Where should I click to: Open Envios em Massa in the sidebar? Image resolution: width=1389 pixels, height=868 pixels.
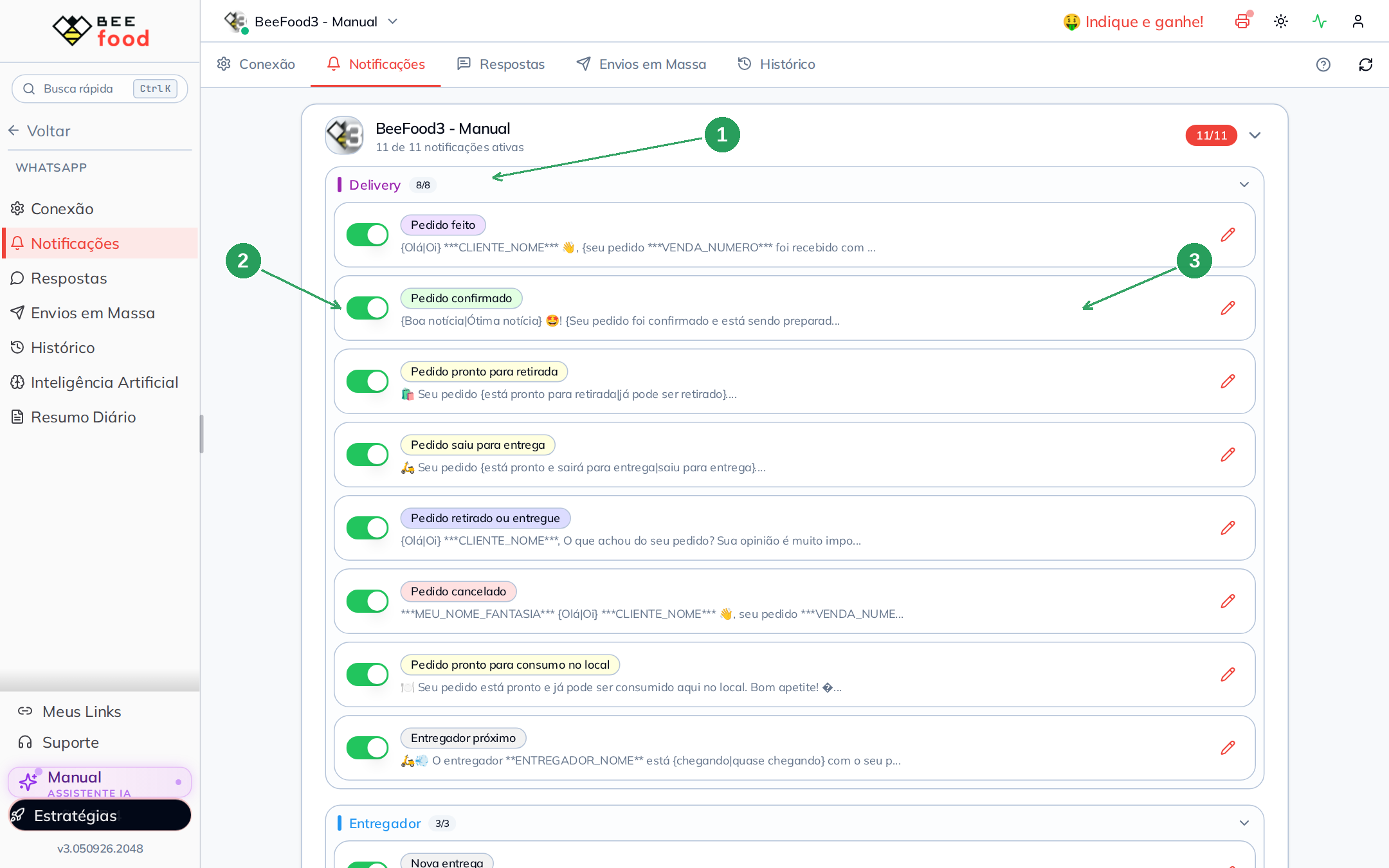coord(100,313)
